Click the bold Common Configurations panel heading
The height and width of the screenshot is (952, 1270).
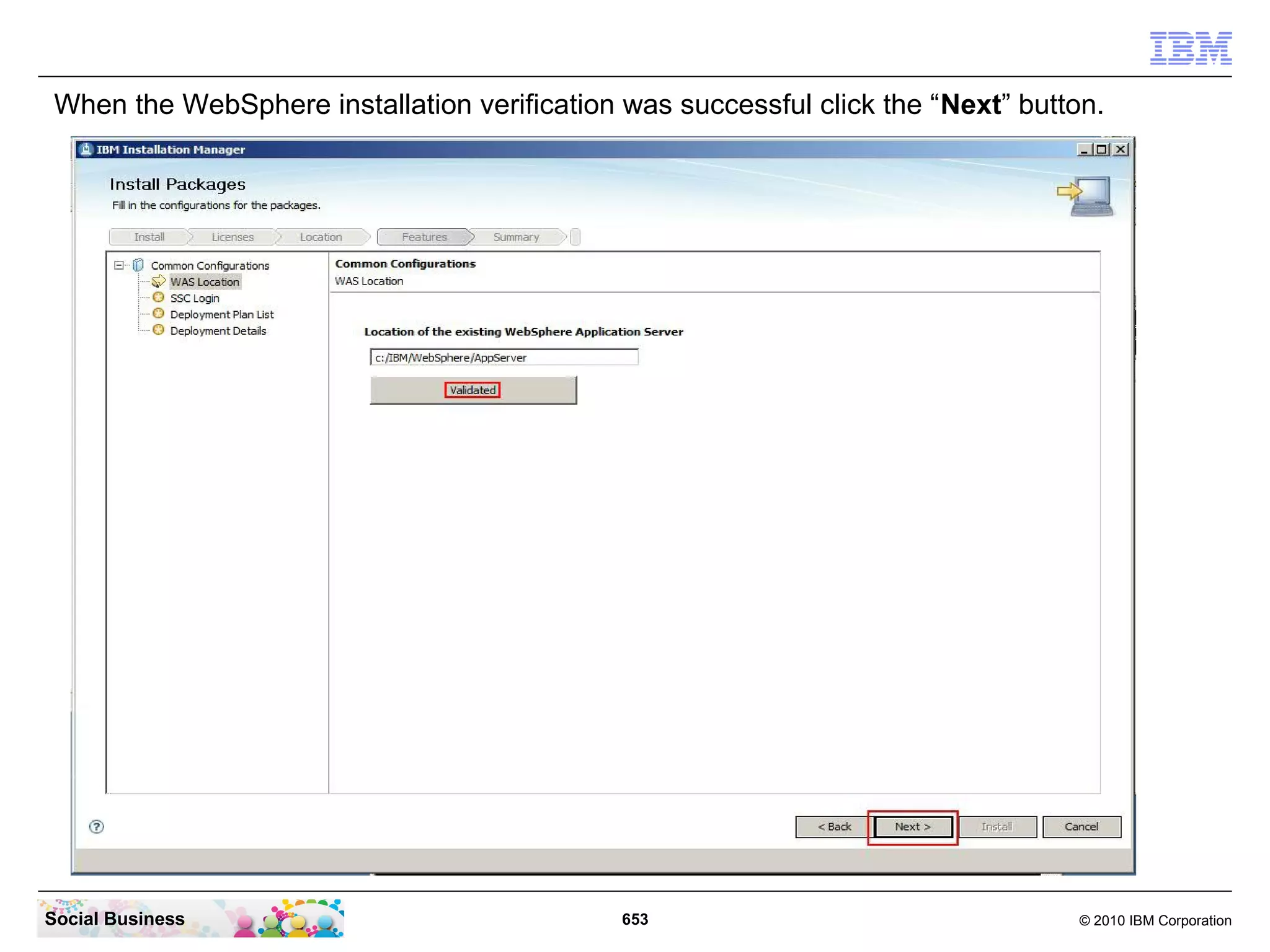pyautogui.click(x=406, y=263)
